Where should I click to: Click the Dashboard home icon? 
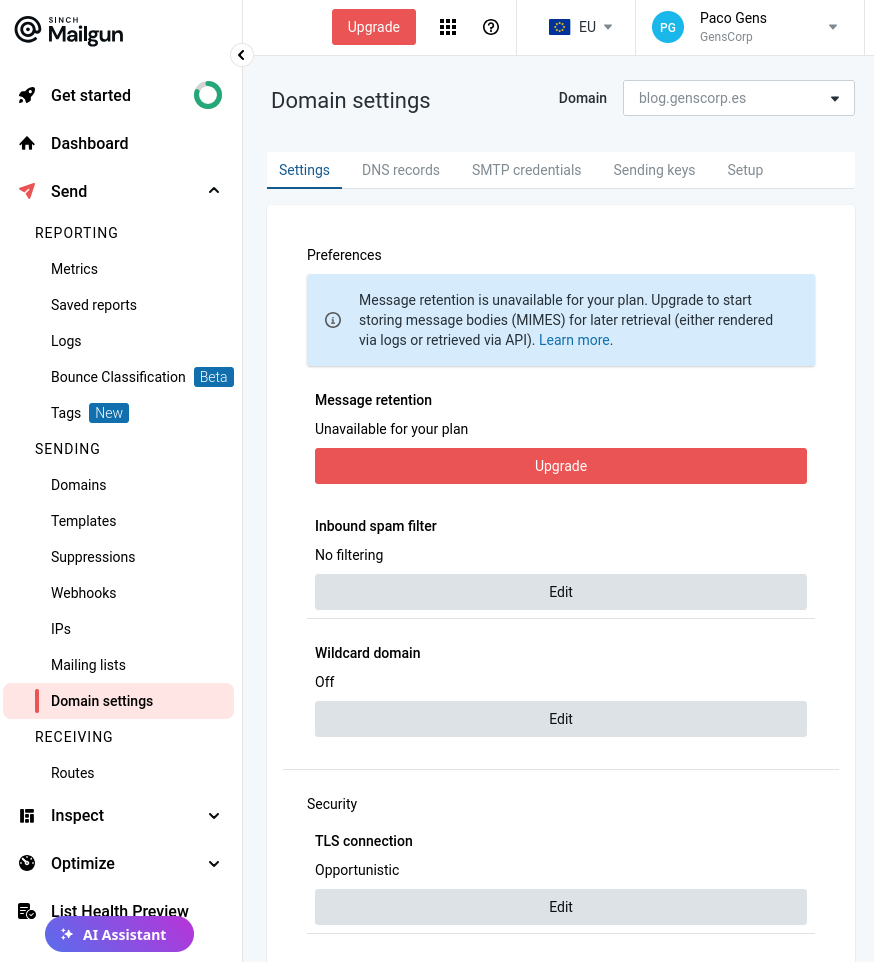click(28, 144)
